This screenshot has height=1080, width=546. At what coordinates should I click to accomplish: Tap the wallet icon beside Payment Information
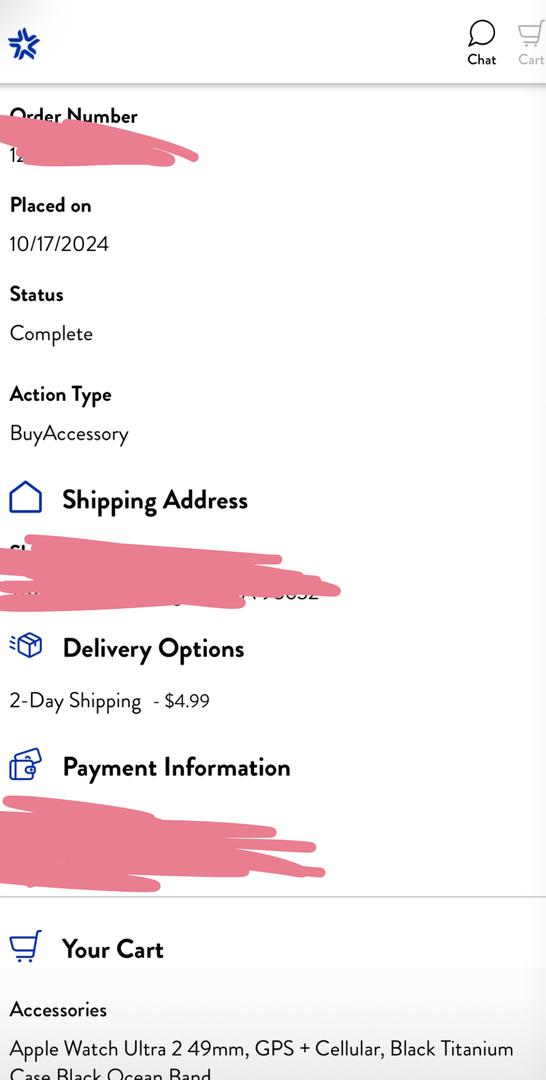[25, 765]
